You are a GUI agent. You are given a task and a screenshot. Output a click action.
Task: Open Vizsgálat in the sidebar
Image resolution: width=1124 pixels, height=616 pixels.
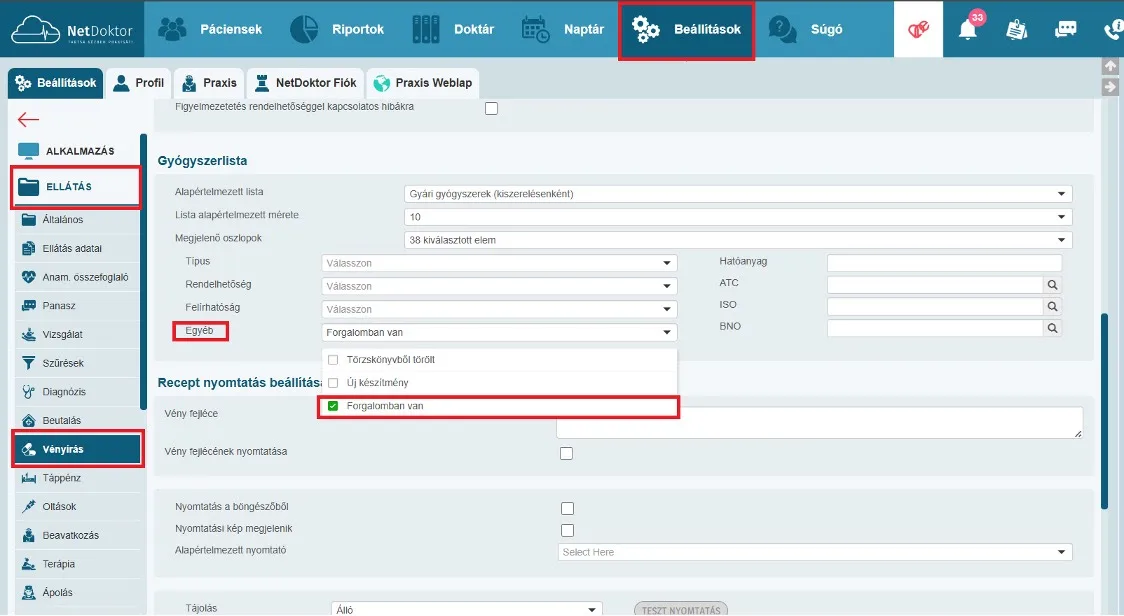(77, 334)
